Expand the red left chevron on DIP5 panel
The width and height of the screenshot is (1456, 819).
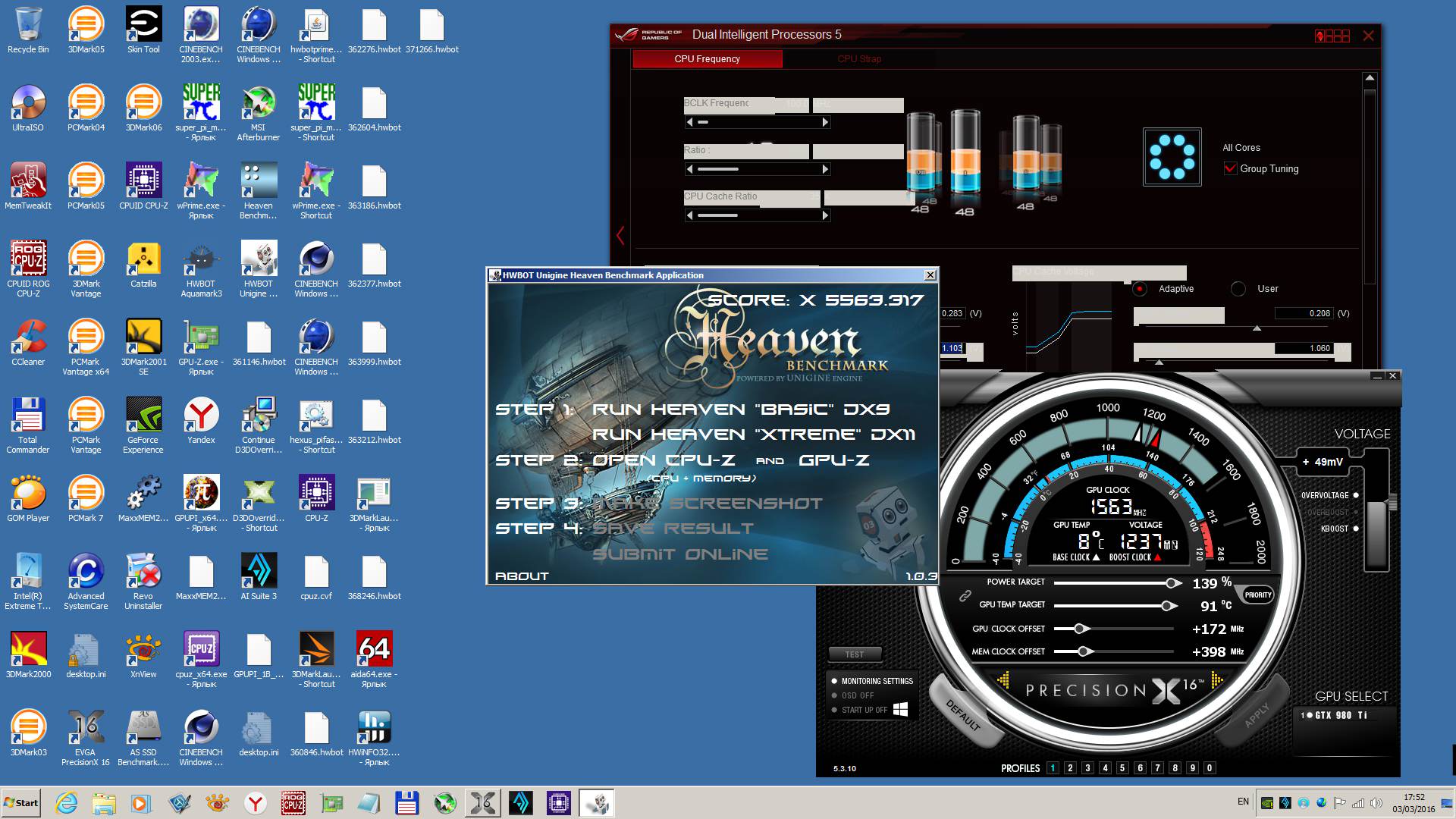(620, 236)
